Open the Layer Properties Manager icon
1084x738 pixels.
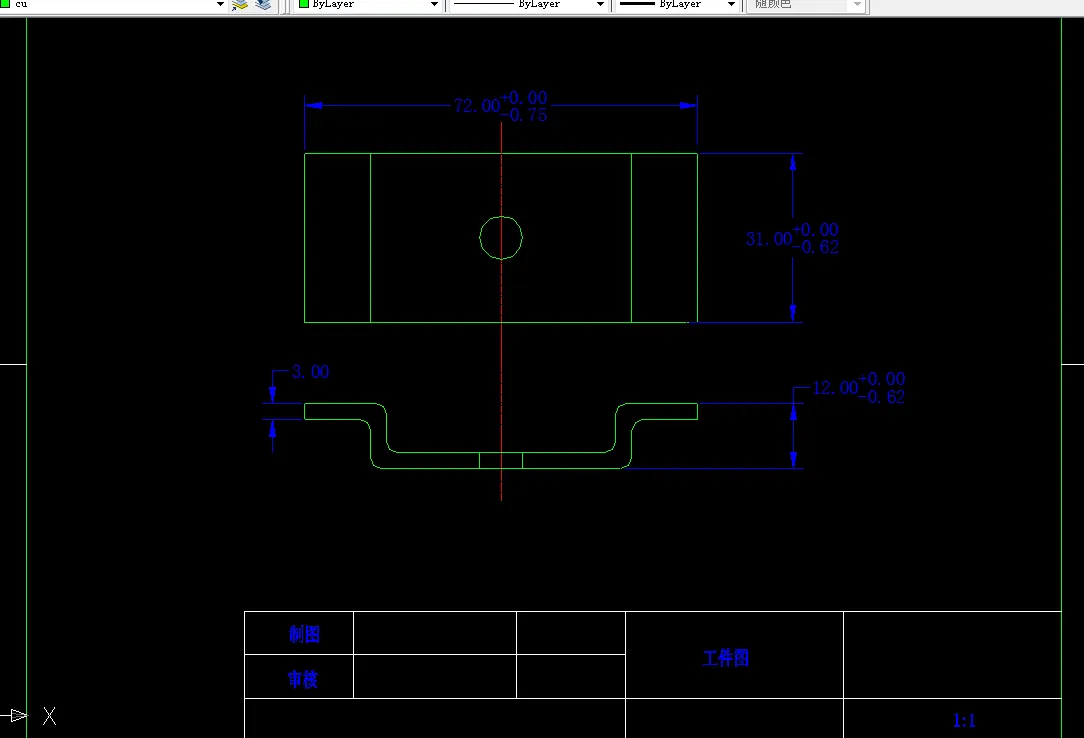(x=262, y=5)
